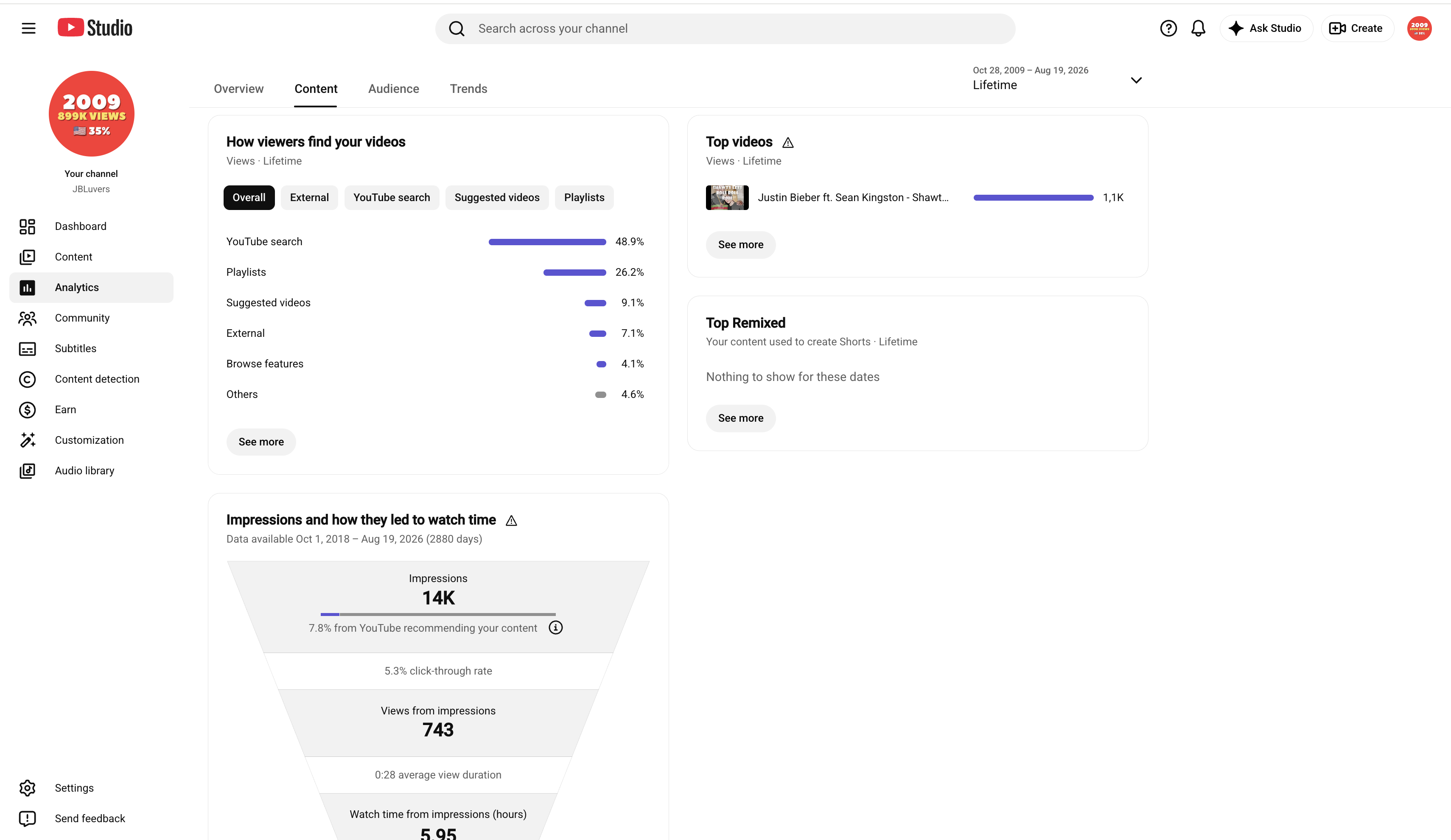Switch to the Overview tab
This screenshot has height=840, width=1451.
coord(238,89)
